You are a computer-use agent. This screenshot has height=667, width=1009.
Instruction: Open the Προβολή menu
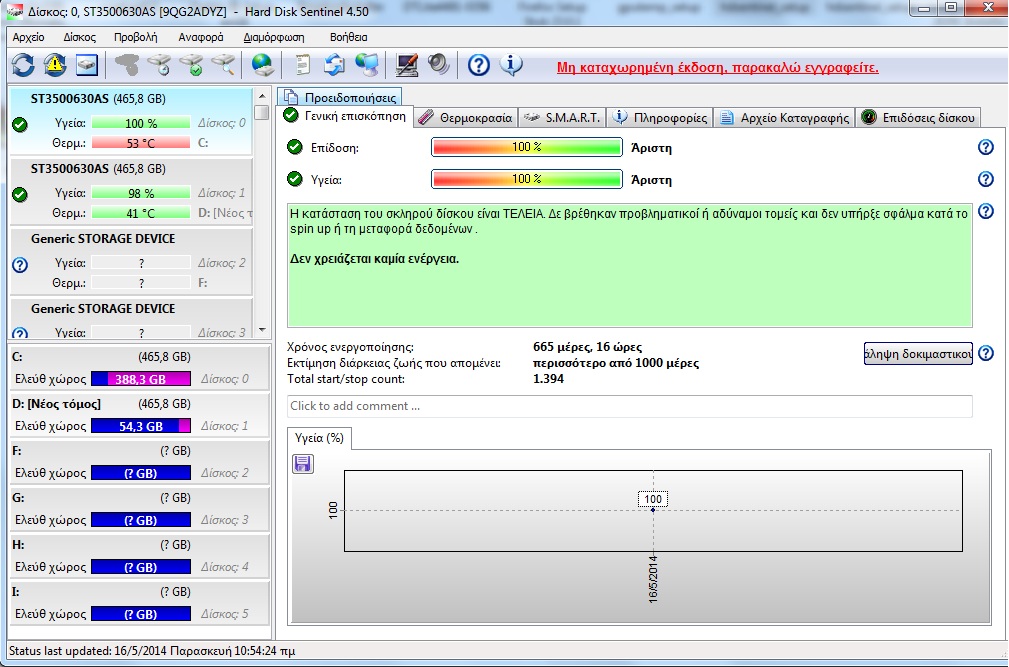[136, 37]
